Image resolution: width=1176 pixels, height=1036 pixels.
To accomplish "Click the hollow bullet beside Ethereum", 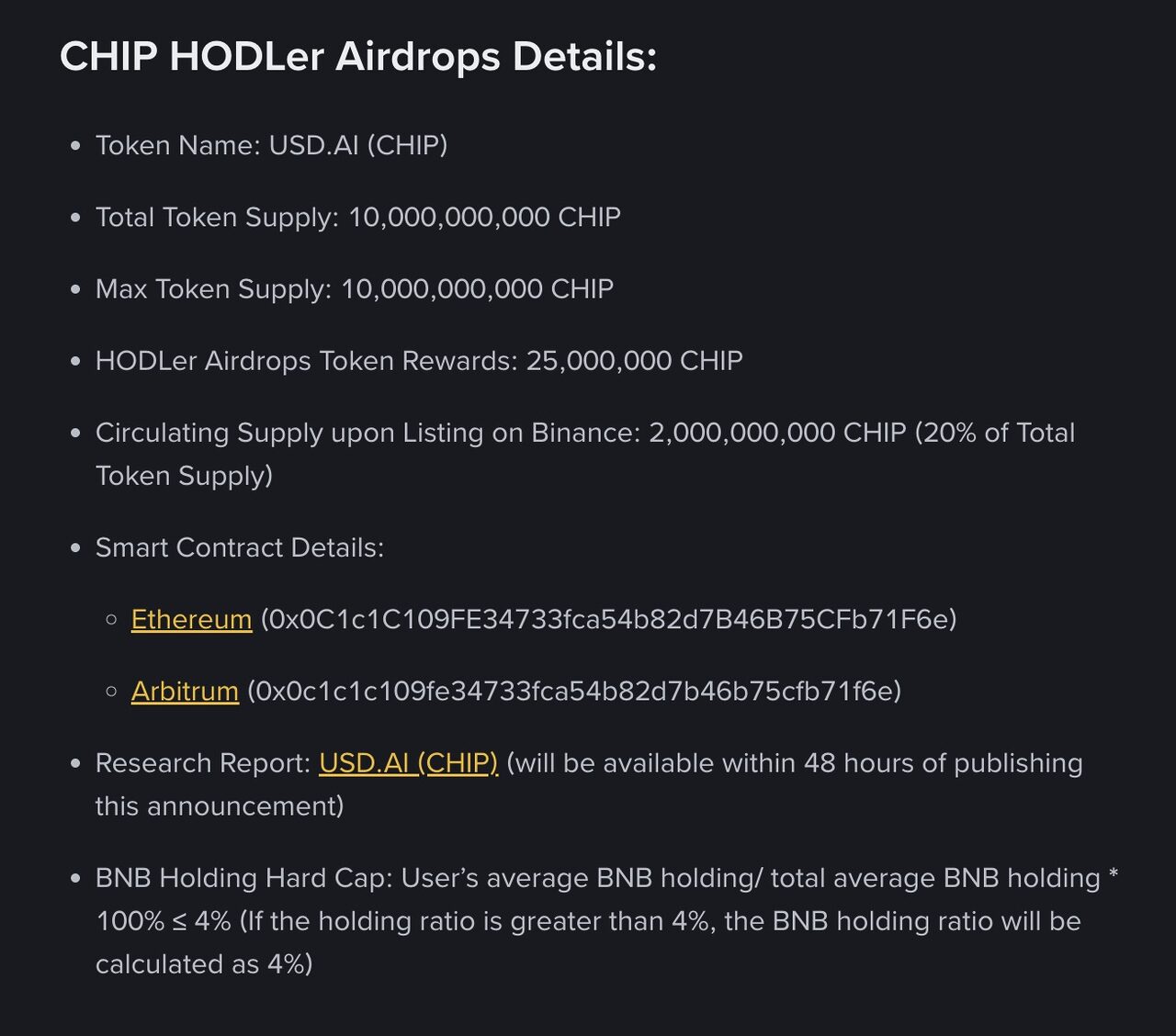I will 111,619.
